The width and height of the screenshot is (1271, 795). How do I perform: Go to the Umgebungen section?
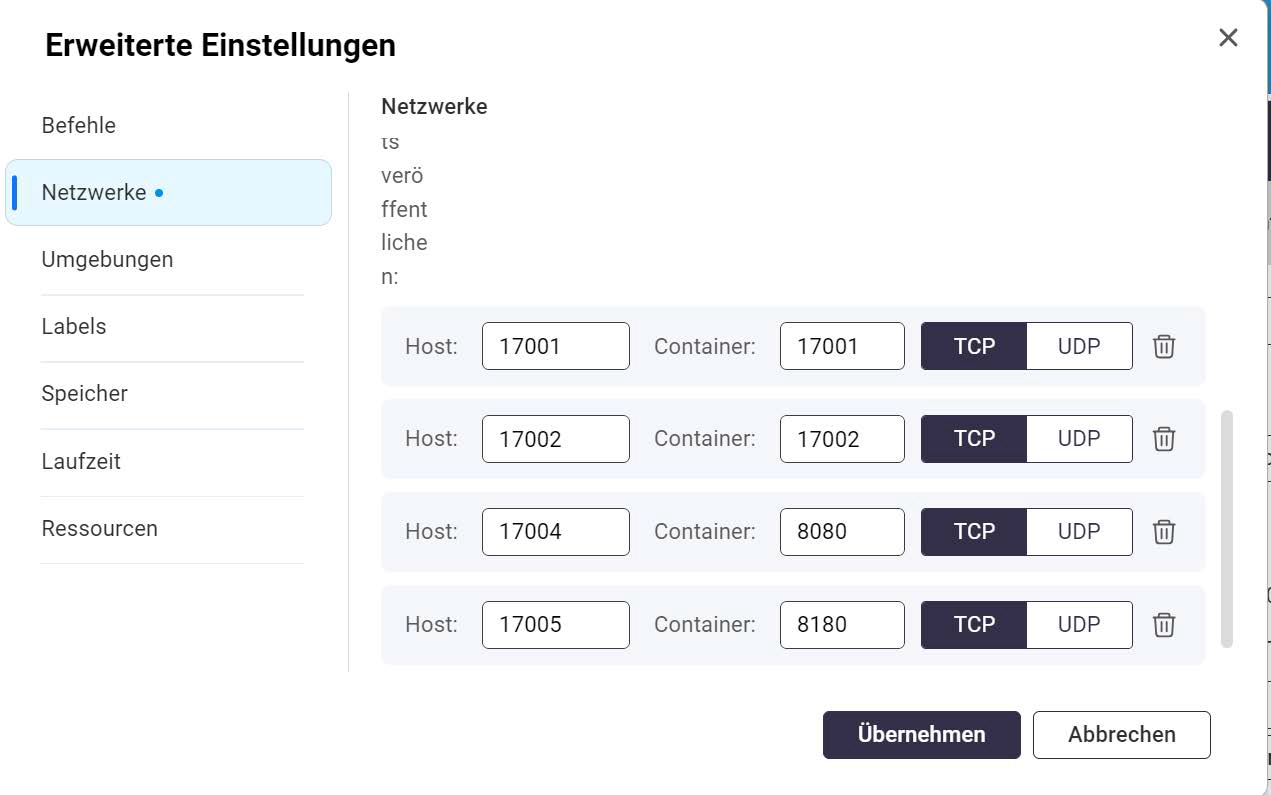pos(107,260)
